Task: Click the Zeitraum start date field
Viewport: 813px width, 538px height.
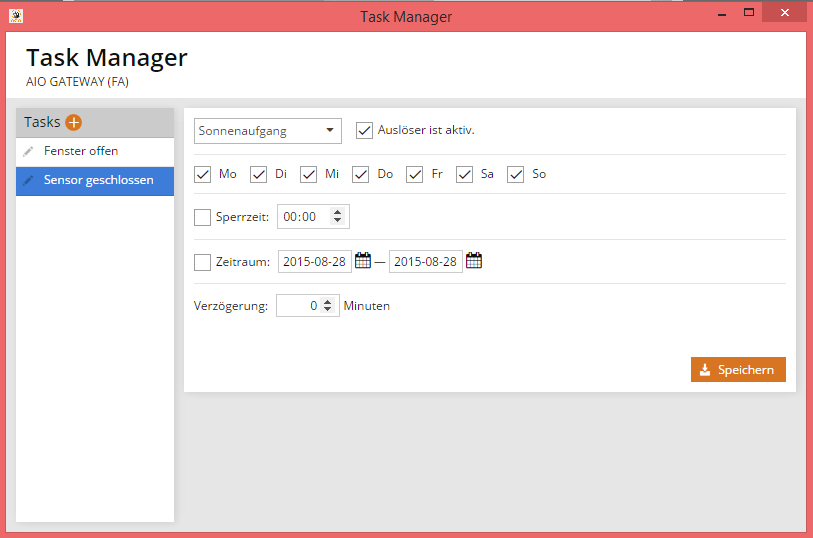Action: [314, 262]
